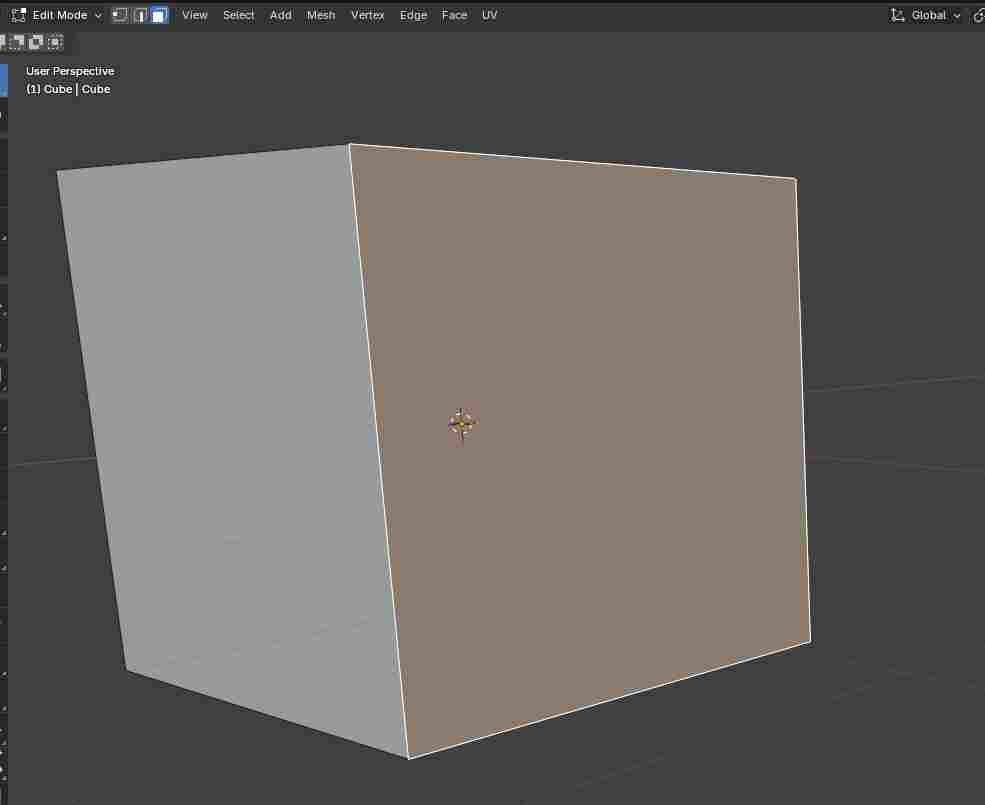
Task: Click the second selection mode icon under Edit Mode
Action: [17, 42]
